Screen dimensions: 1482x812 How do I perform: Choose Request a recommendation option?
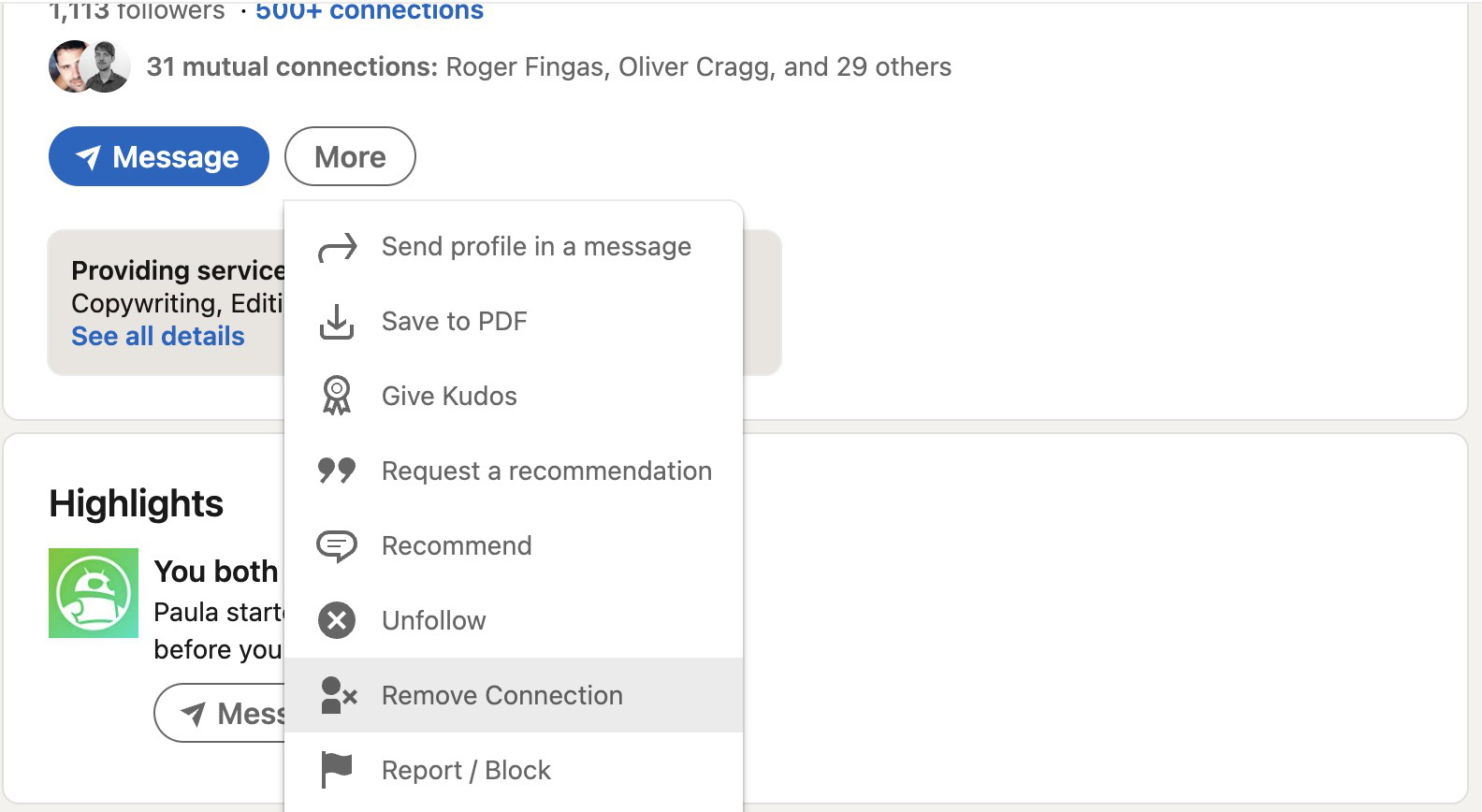(x=546, y=471)
